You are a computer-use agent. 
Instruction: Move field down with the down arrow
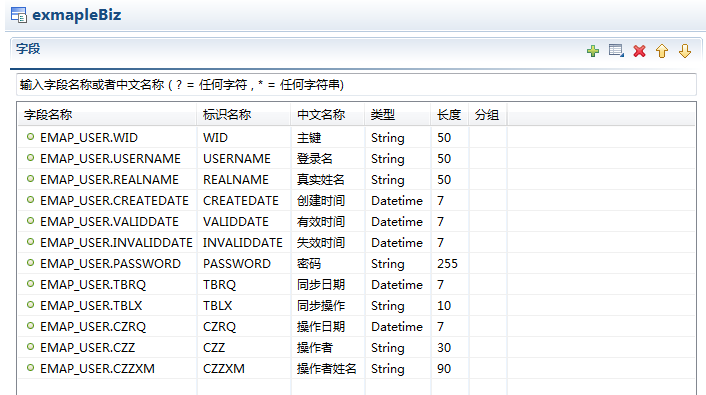pos(685,51)
